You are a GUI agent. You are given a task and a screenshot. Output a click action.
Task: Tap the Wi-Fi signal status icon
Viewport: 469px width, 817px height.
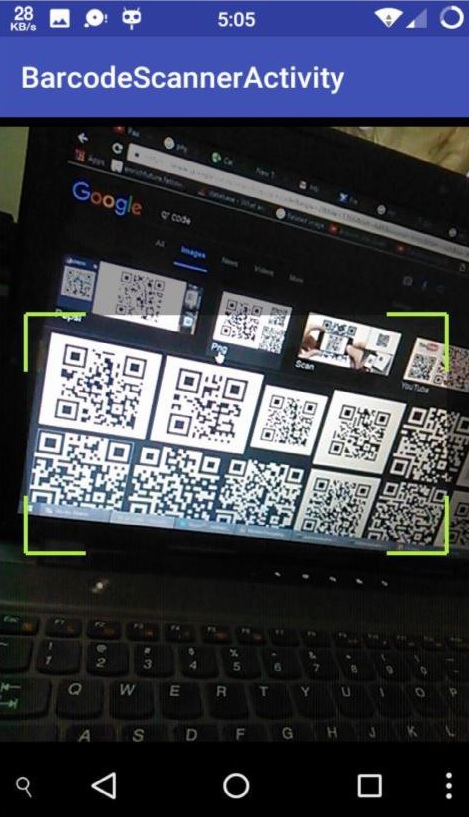388,19
